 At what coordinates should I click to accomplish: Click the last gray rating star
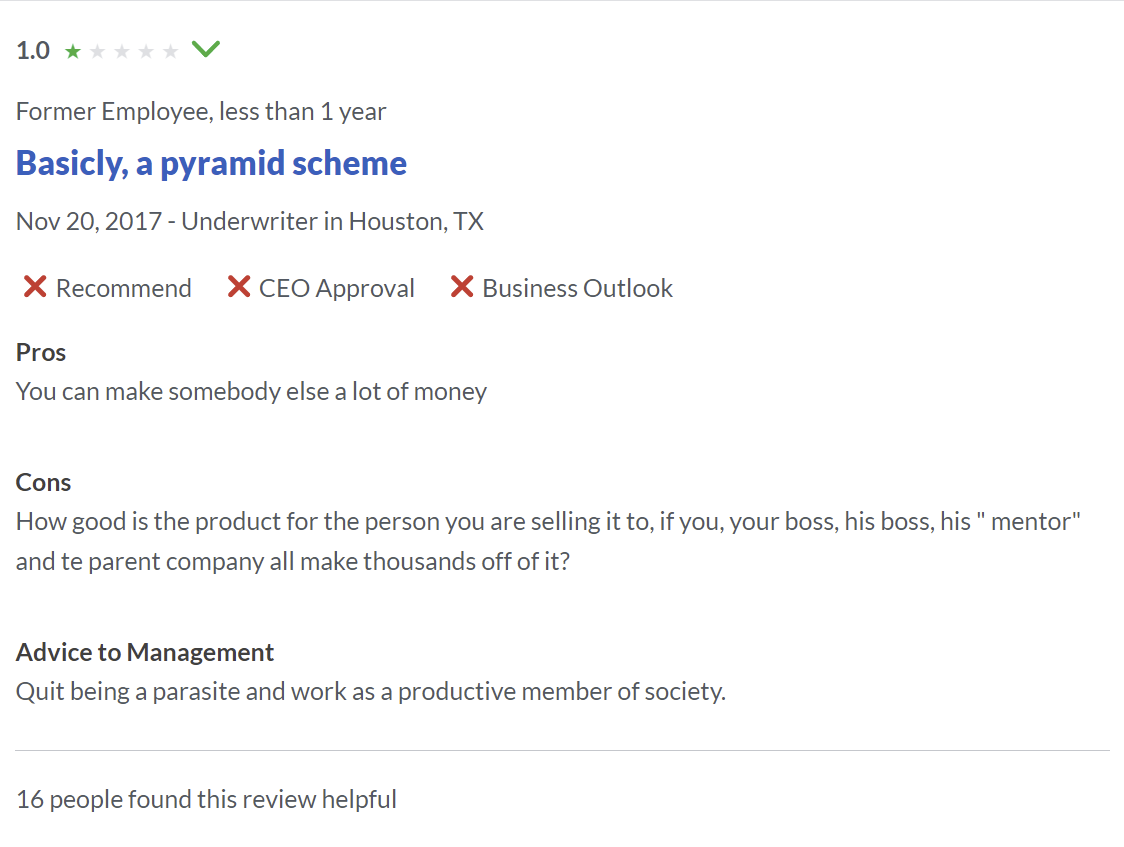[x=171, y=52]
